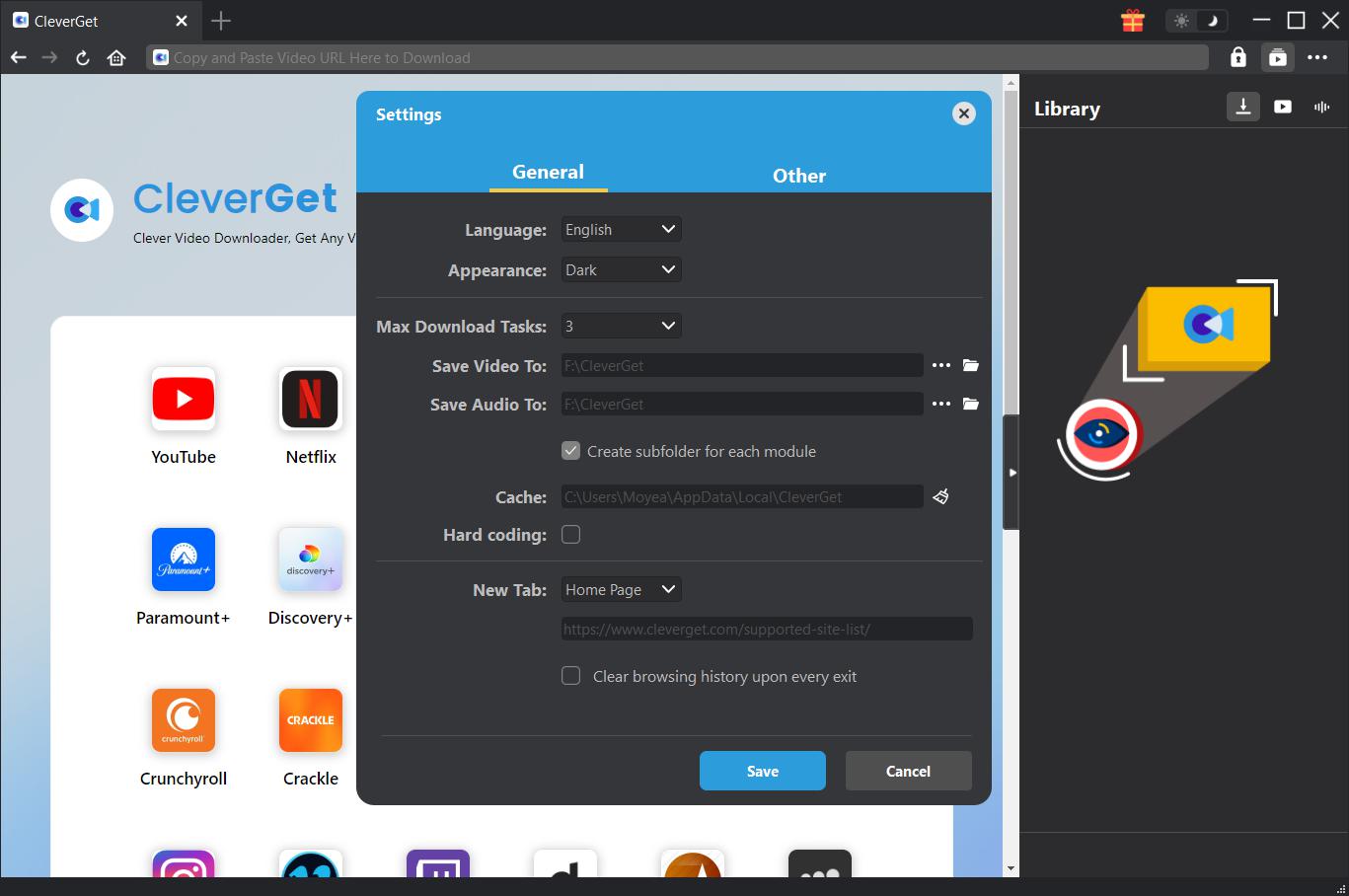Switch to the Other settings tab
Screen dimensions: 1349x896
(799, 176)
